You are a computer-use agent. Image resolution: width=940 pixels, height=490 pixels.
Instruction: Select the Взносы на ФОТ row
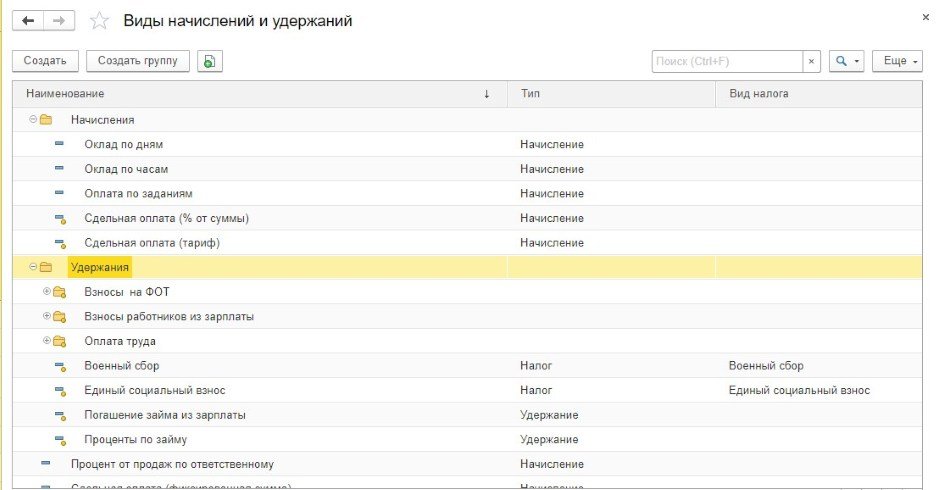[x=468, y=292]
